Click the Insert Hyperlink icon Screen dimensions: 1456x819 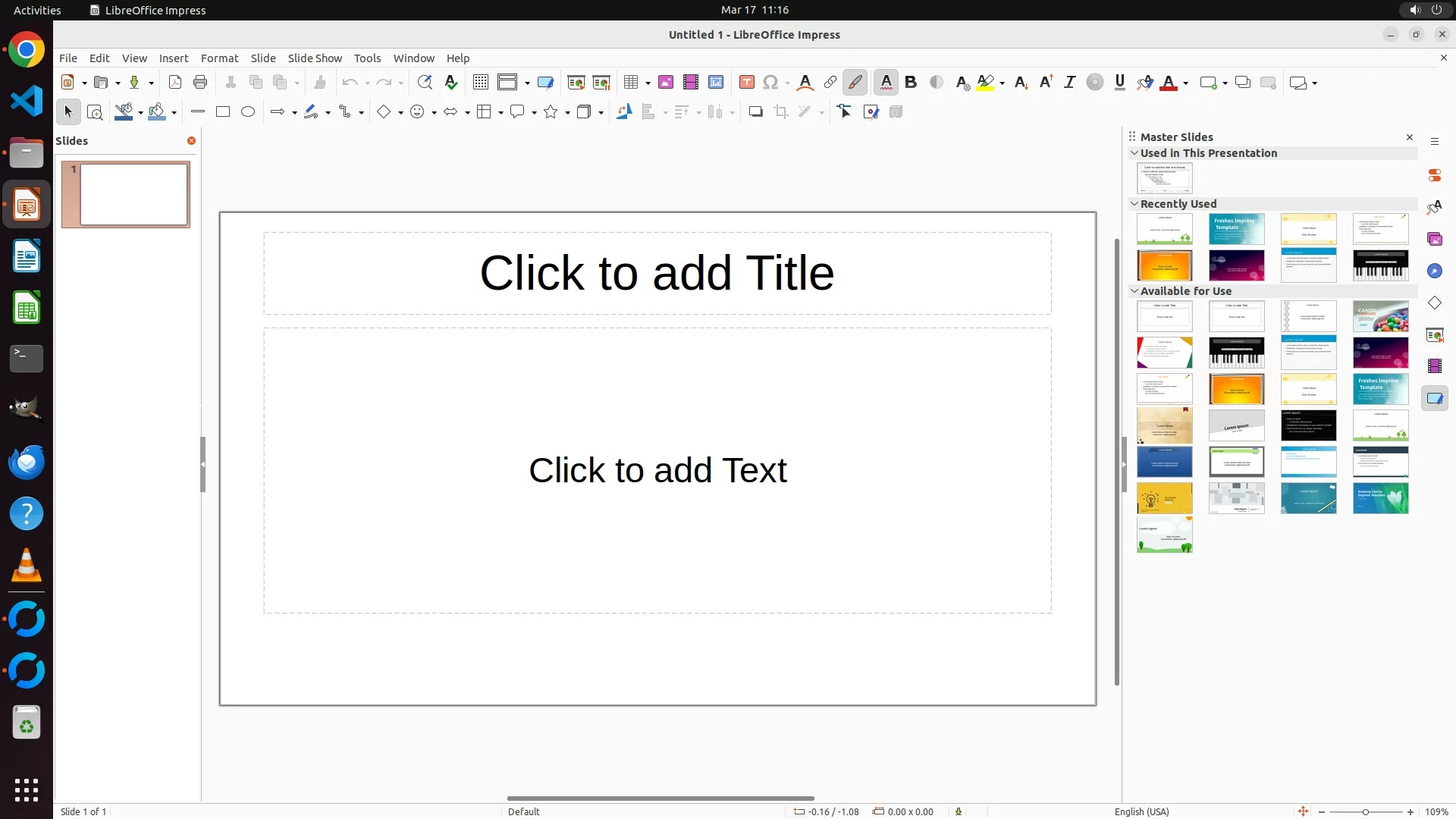point(830,83)
